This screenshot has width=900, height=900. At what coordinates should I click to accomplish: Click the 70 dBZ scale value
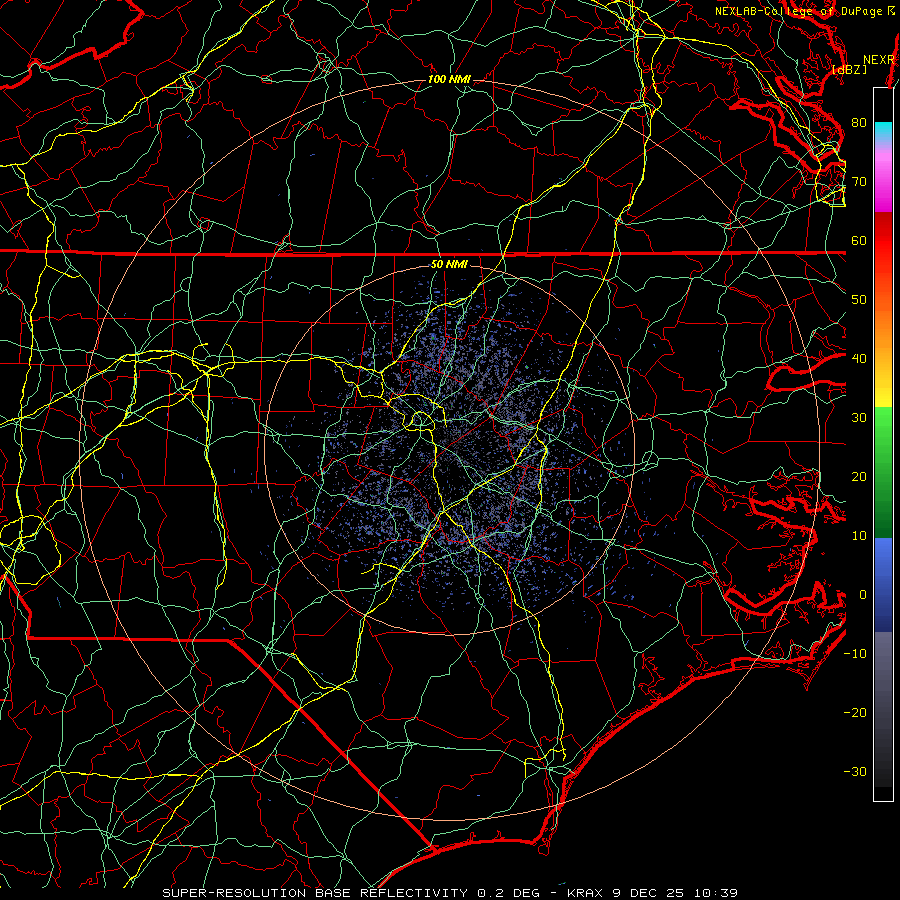pos(859,181)
